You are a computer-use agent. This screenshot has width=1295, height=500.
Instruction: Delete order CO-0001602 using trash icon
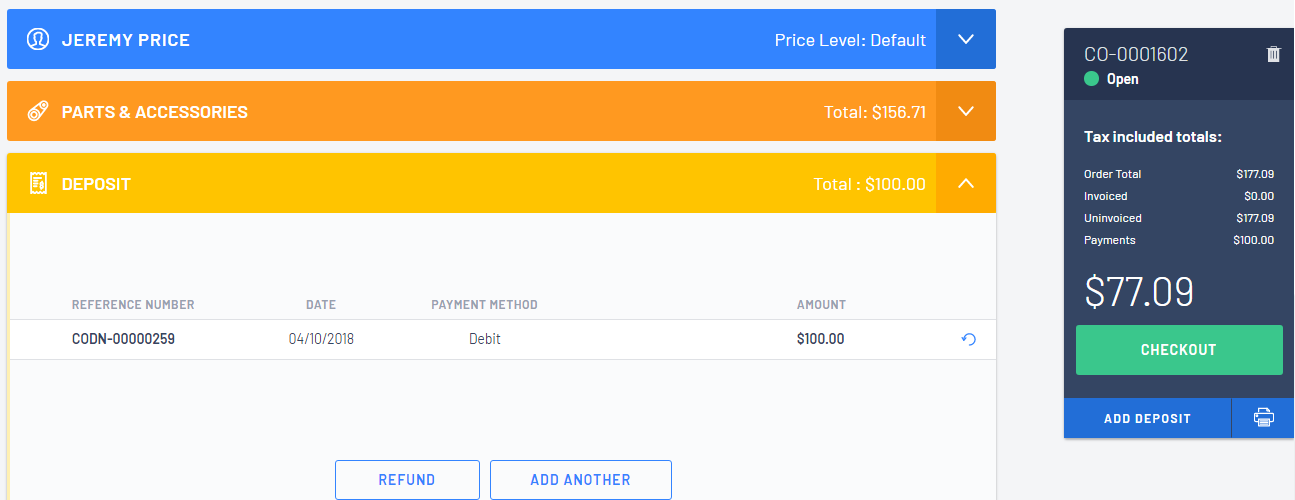tap(1273, 54)
